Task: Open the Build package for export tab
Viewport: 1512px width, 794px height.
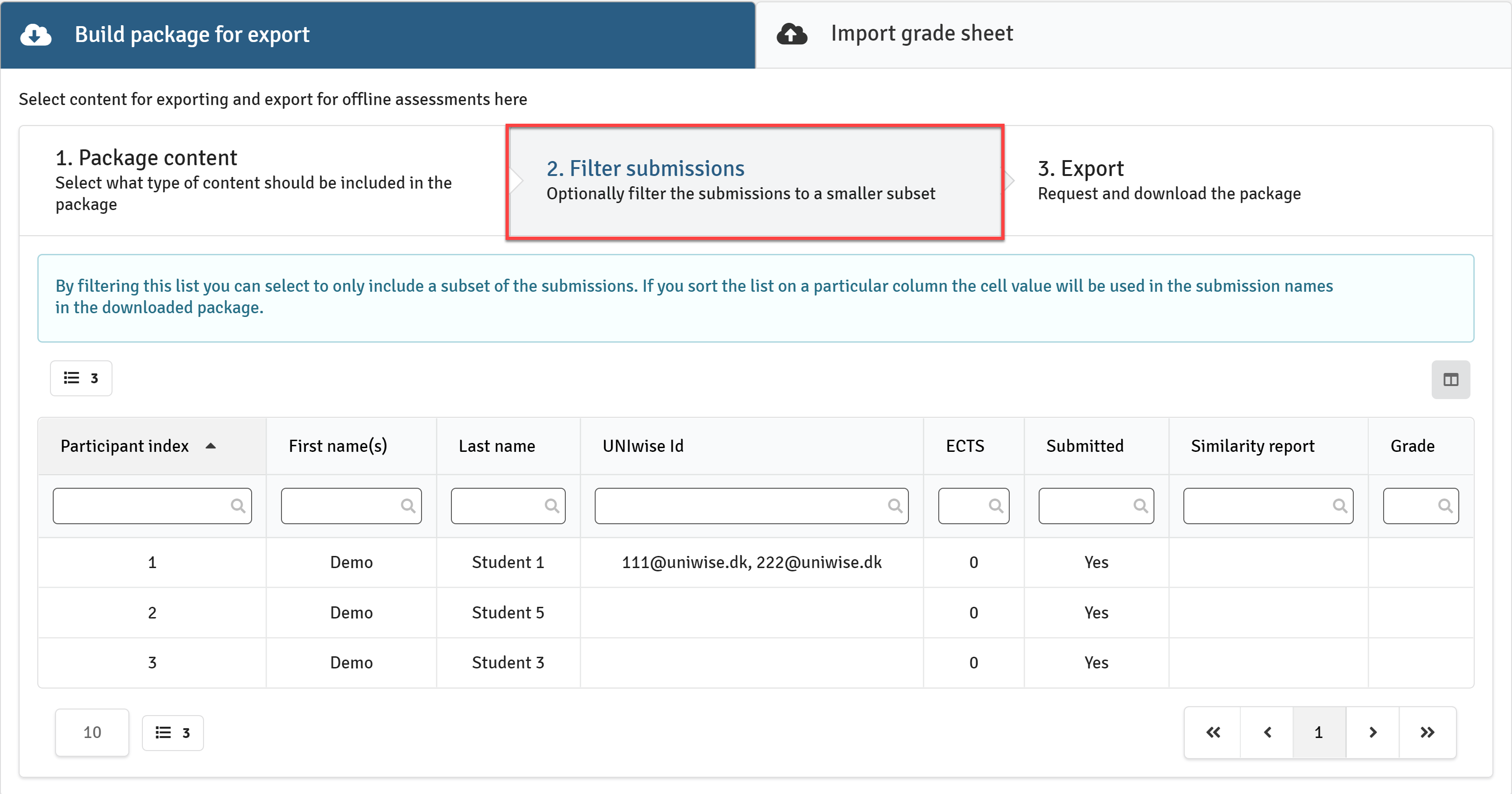Action: [377, 35]
